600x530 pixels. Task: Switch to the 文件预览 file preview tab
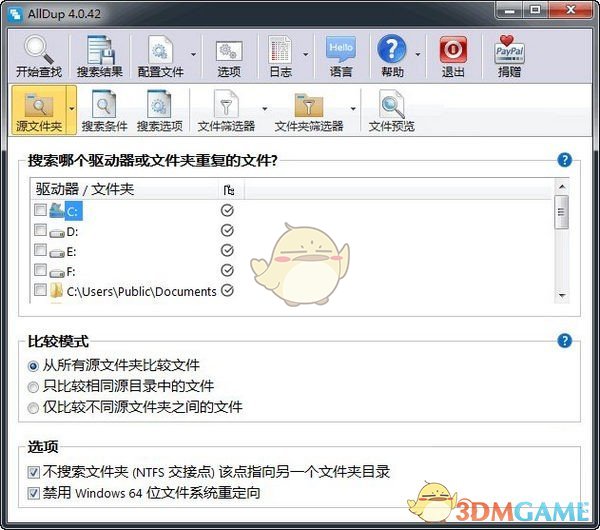pos(391,110)
